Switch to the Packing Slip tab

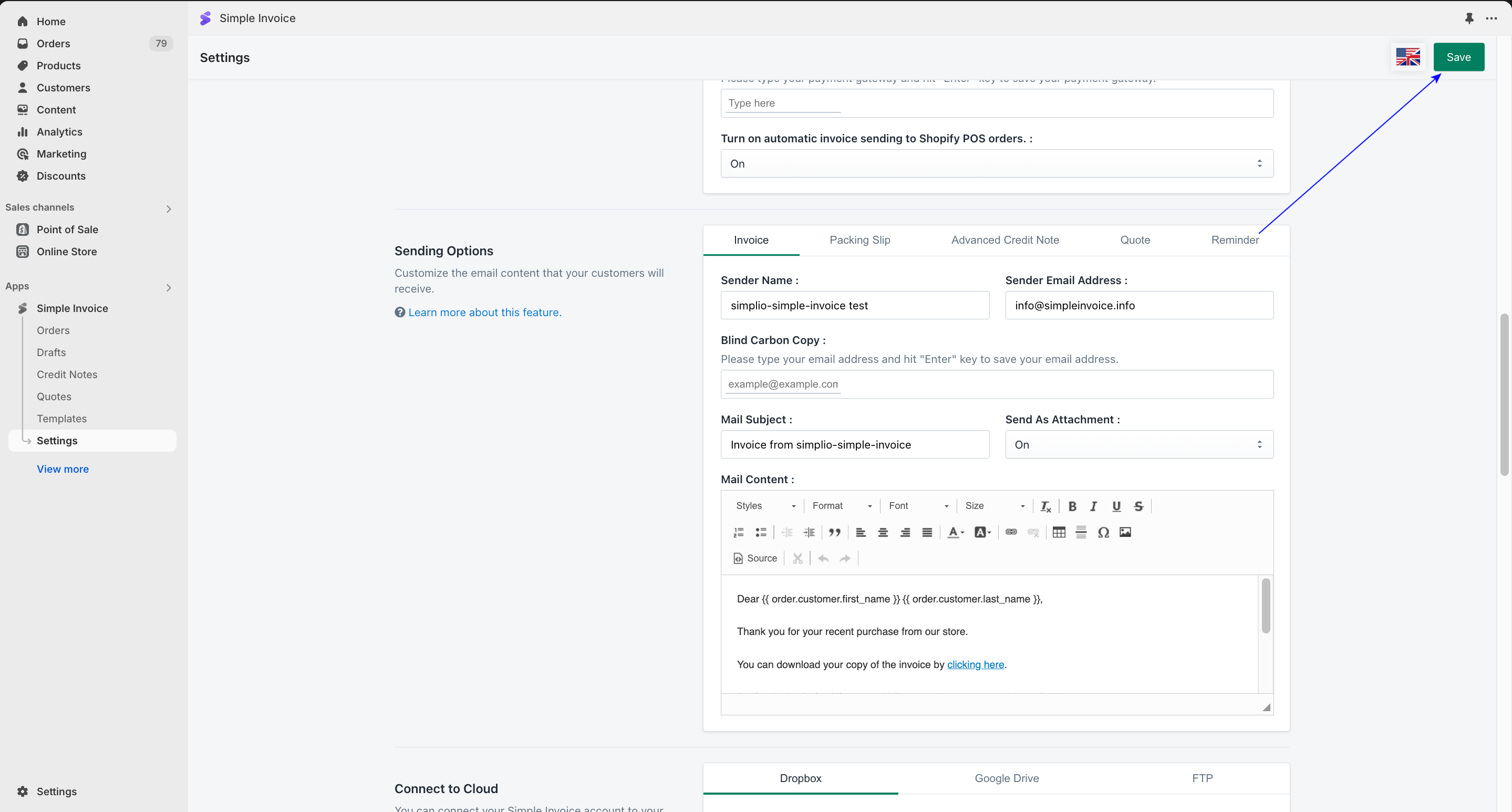pos(859,240)
